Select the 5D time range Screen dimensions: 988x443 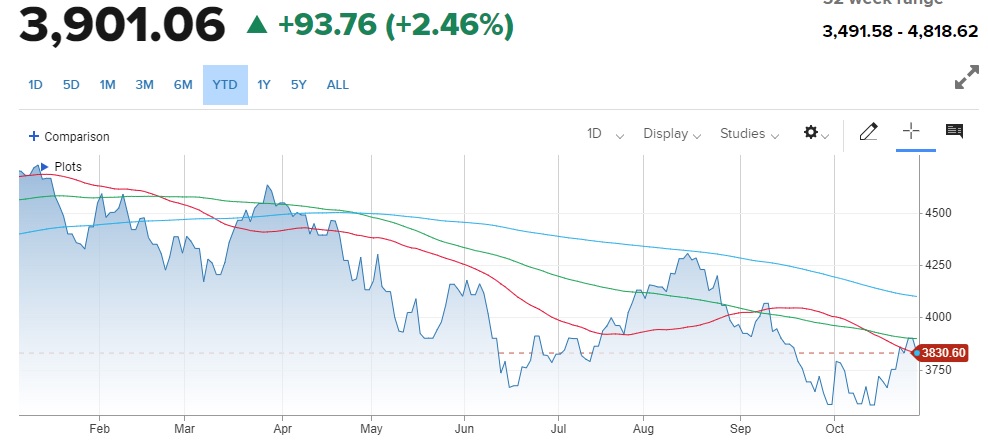[x=71, y=85]
